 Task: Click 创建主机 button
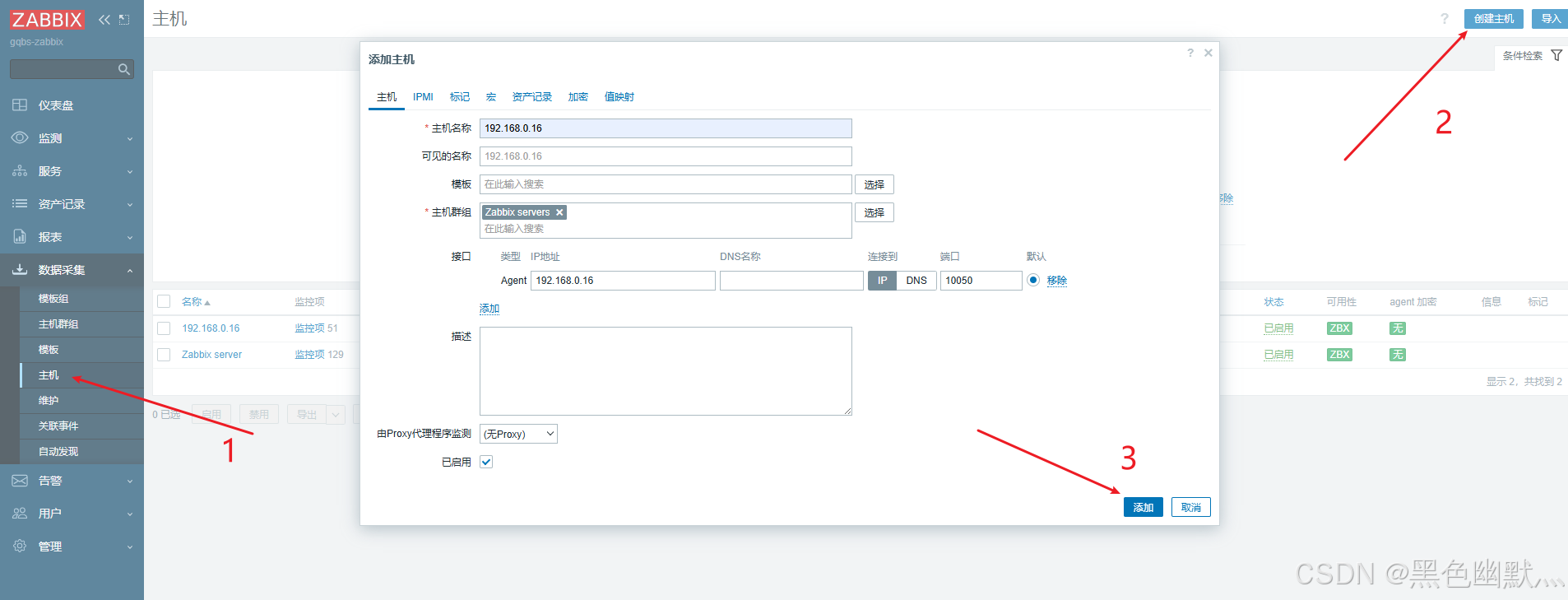click(x=1494, y=19)
